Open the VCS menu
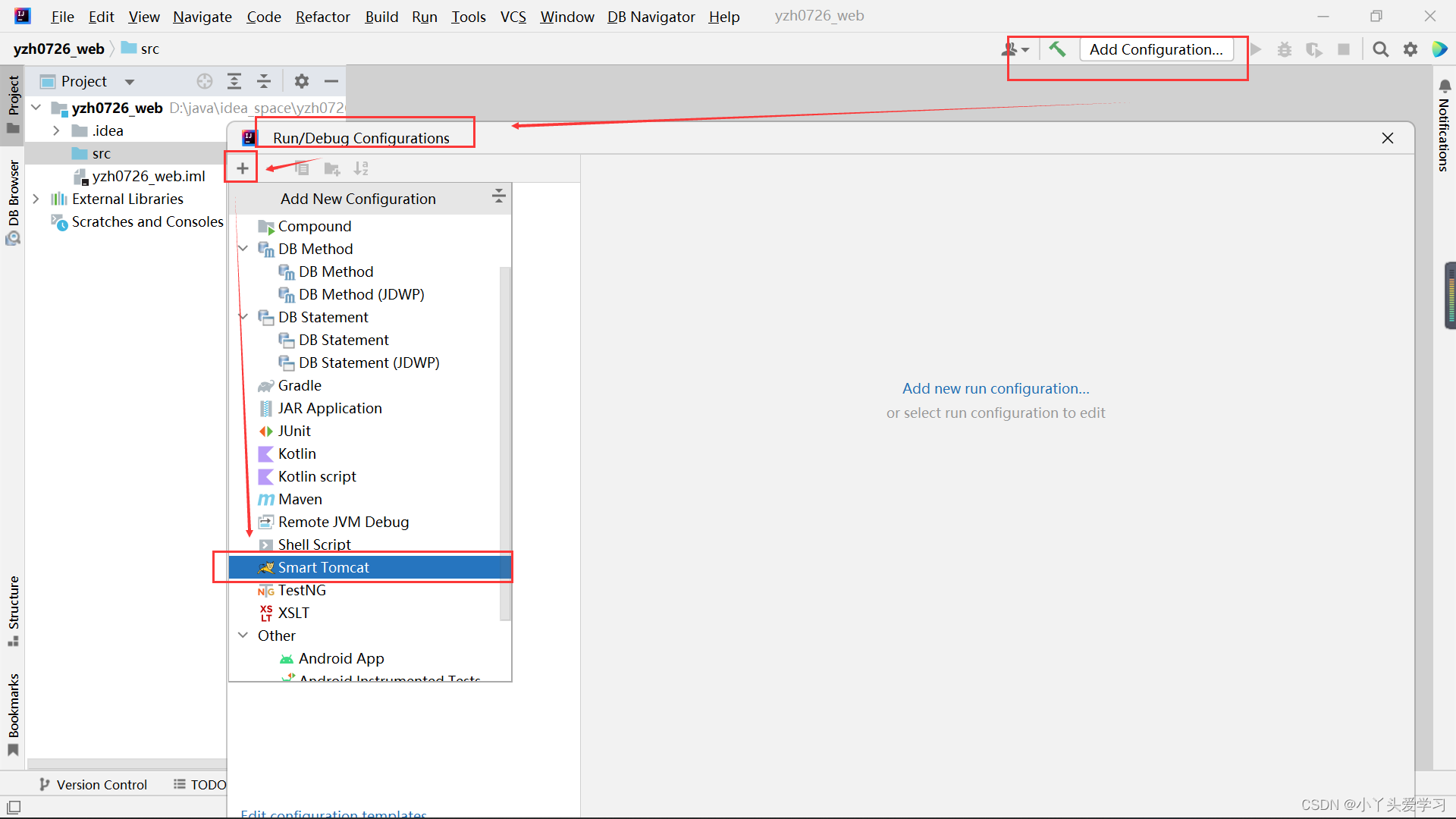1456x819 pixels. [513, 17]
